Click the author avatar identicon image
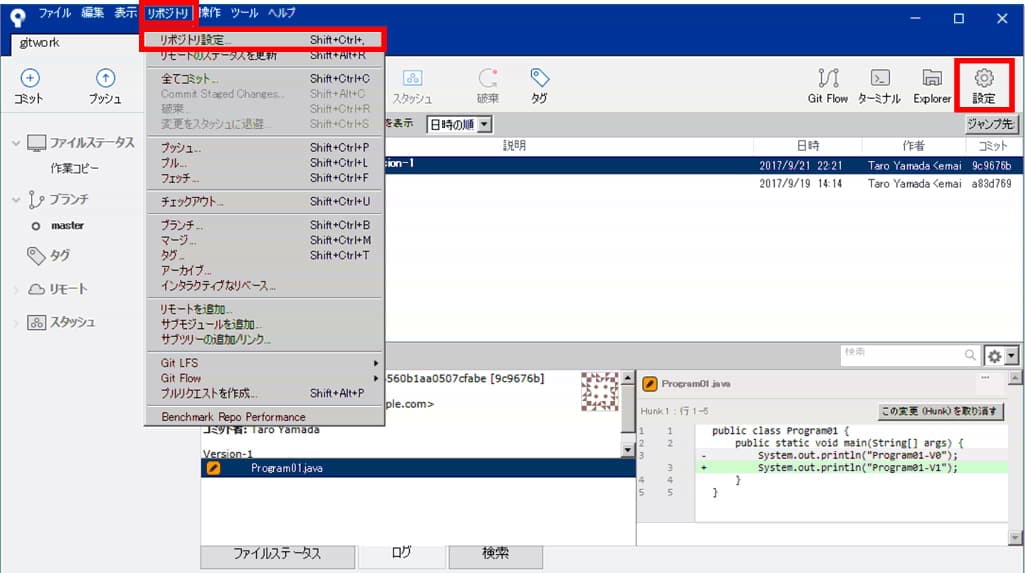 [599, 391]
